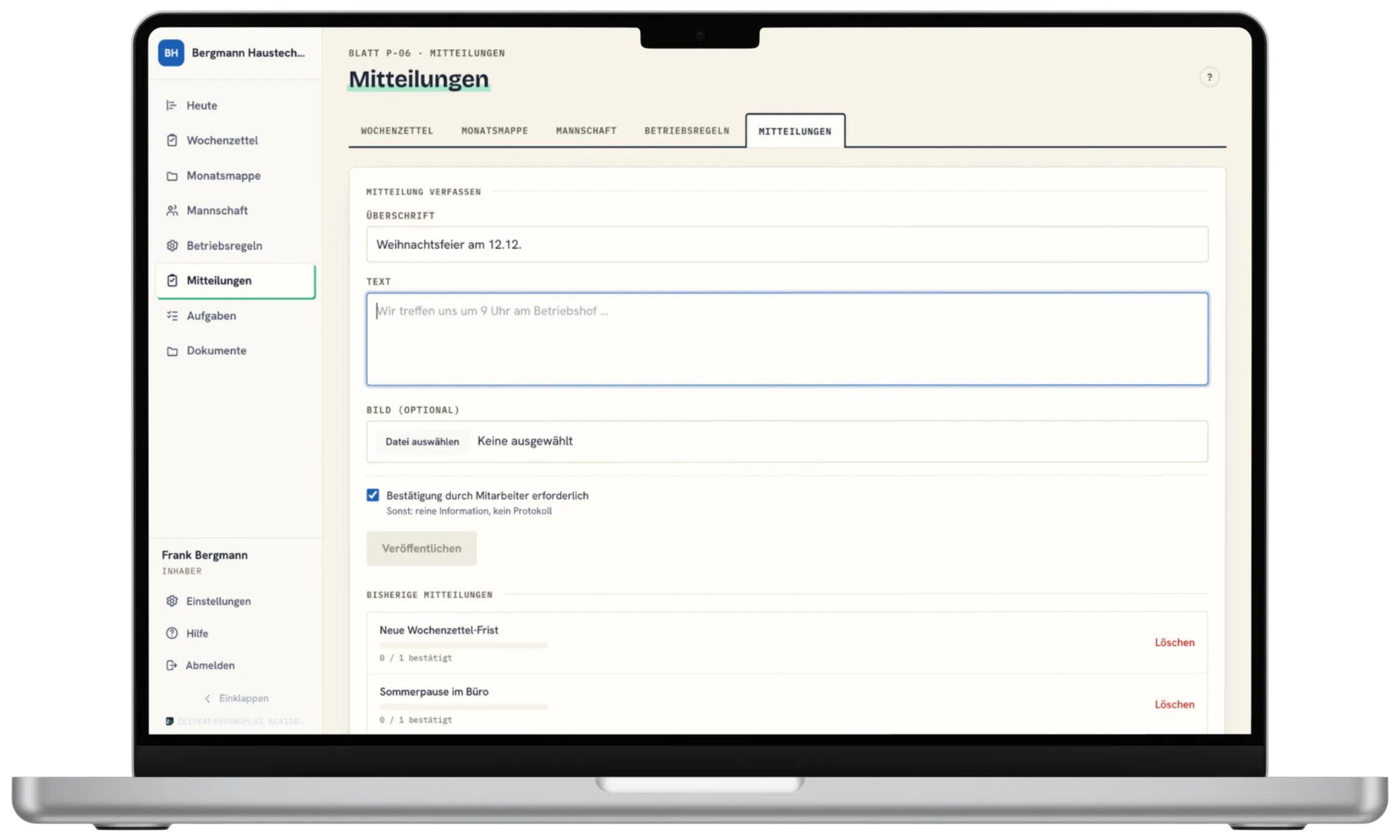Click the Frank Bergmann user name

(205, 555)
